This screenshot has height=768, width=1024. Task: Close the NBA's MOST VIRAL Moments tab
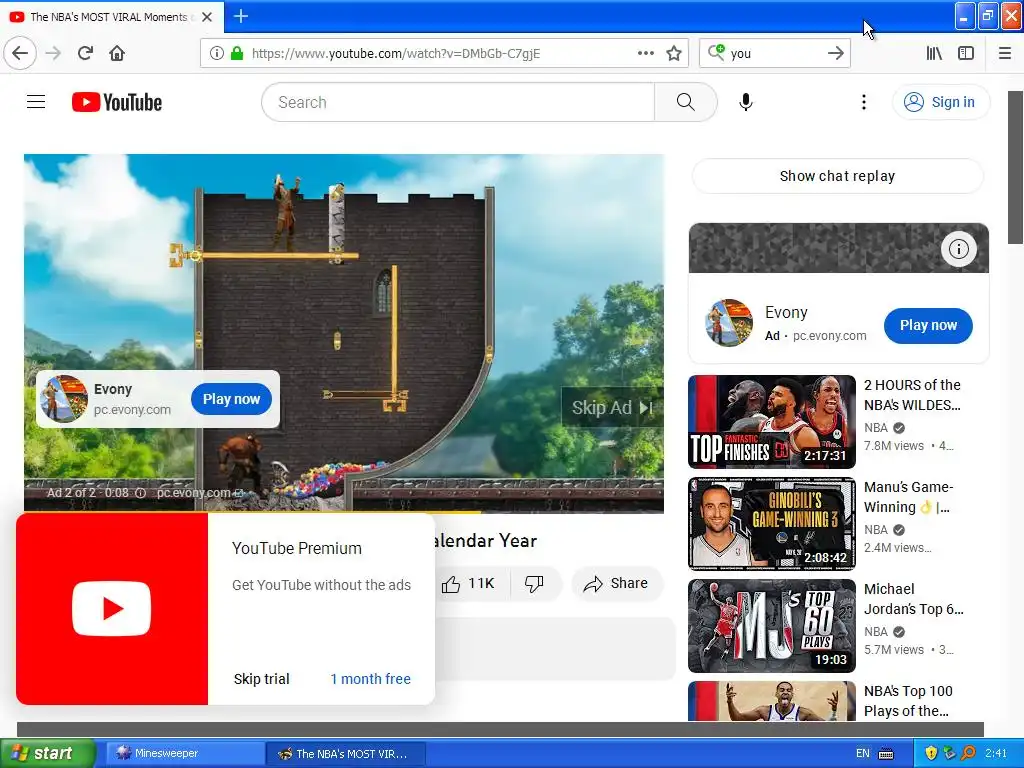207,17
